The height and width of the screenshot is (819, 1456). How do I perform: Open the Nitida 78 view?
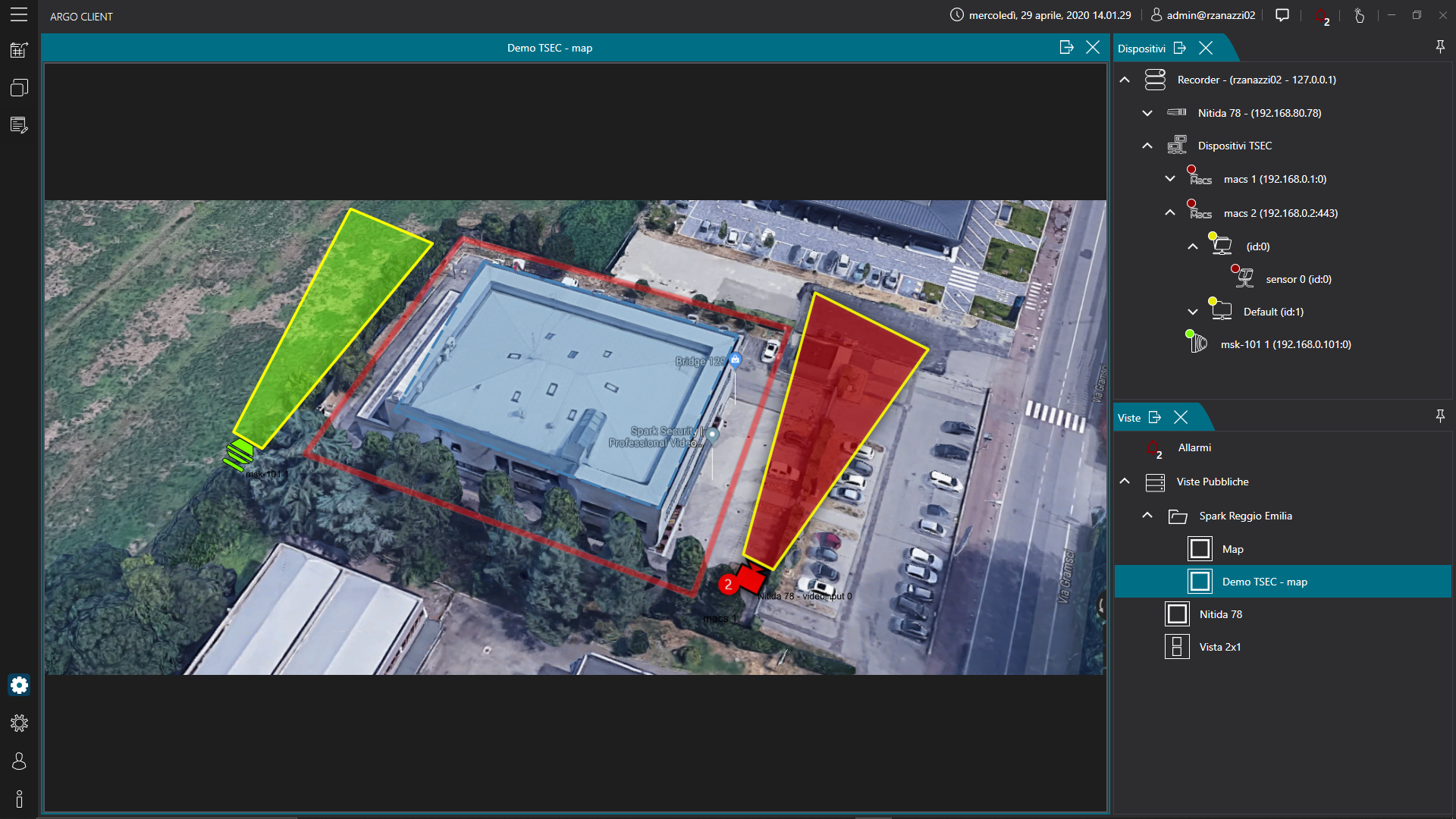coord(1223,614)
